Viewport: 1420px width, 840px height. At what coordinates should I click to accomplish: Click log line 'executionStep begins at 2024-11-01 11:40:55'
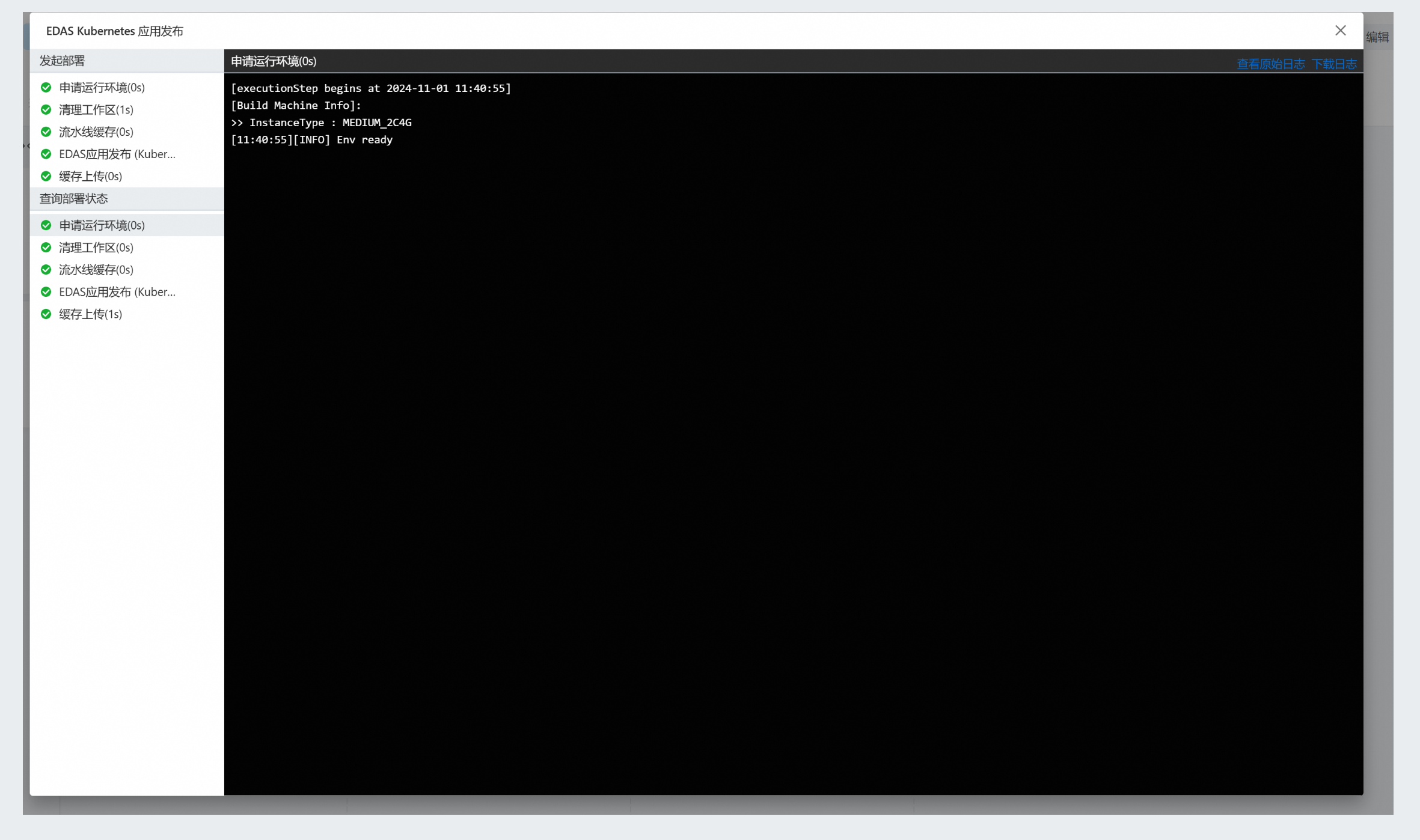coord(371,88)
